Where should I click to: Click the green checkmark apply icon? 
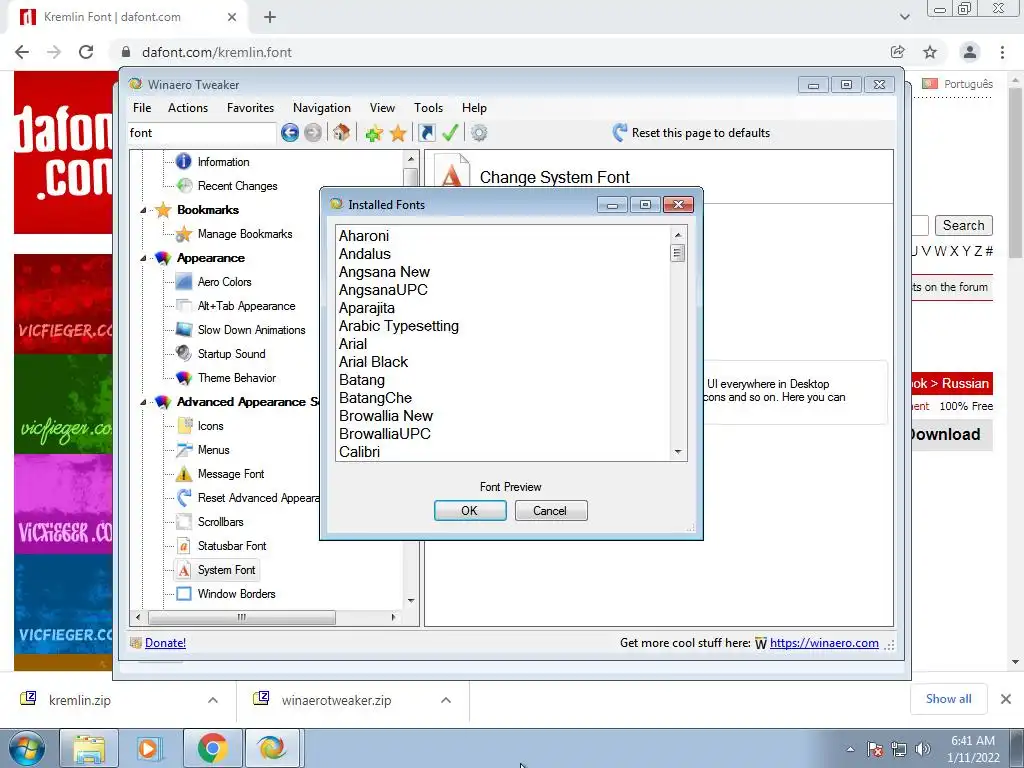click(x=450, y=133)
